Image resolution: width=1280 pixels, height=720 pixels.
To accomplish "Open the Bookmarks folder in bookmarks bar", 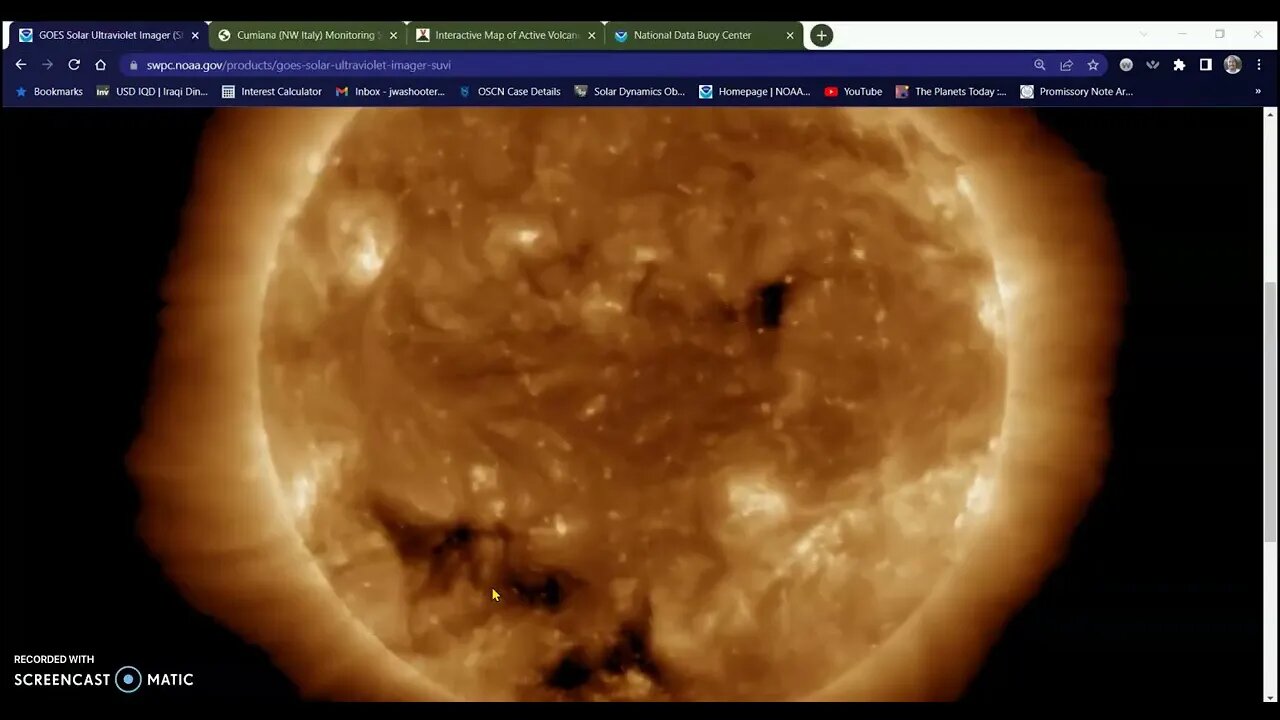I will 49,91.
